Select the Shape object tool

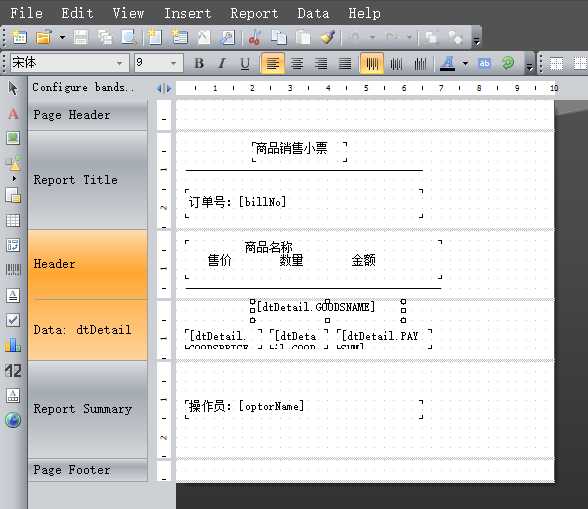[13, 163]
